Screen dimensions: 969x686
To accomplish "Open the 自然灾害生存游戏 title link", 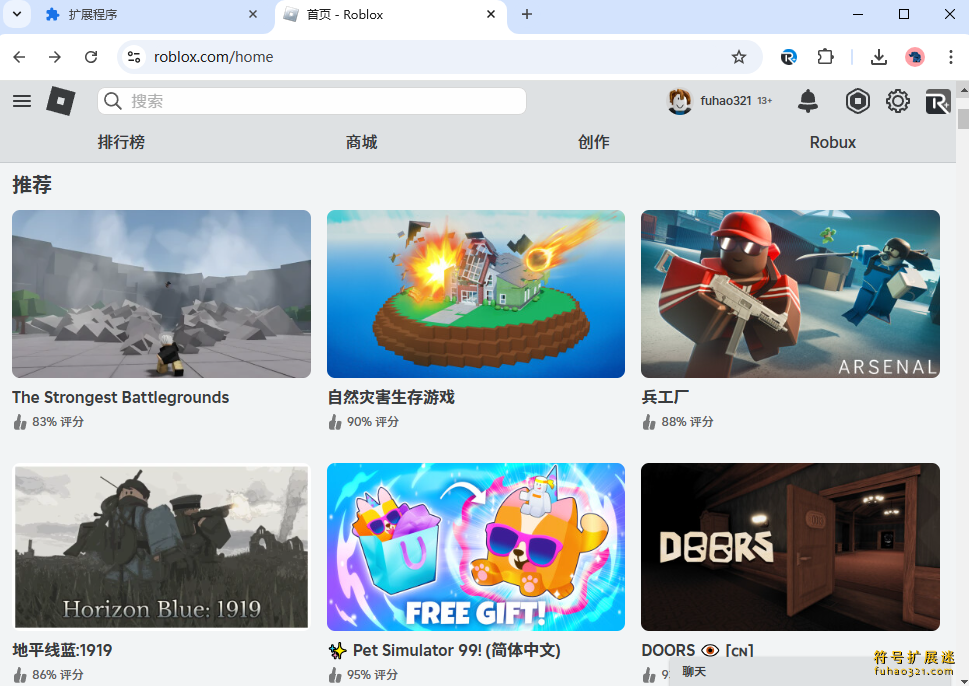I will coord(391,397).
